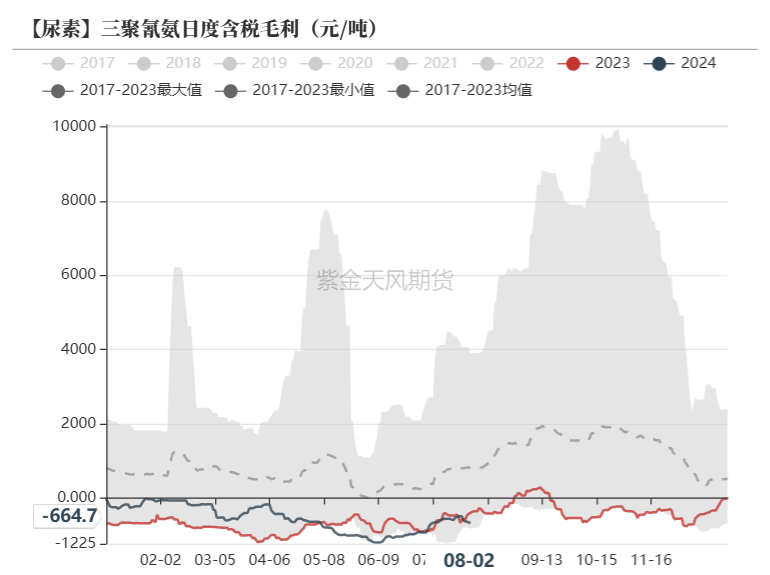
Task: Click the 6000 y-axis label
Action: click(x=79, y=274)
